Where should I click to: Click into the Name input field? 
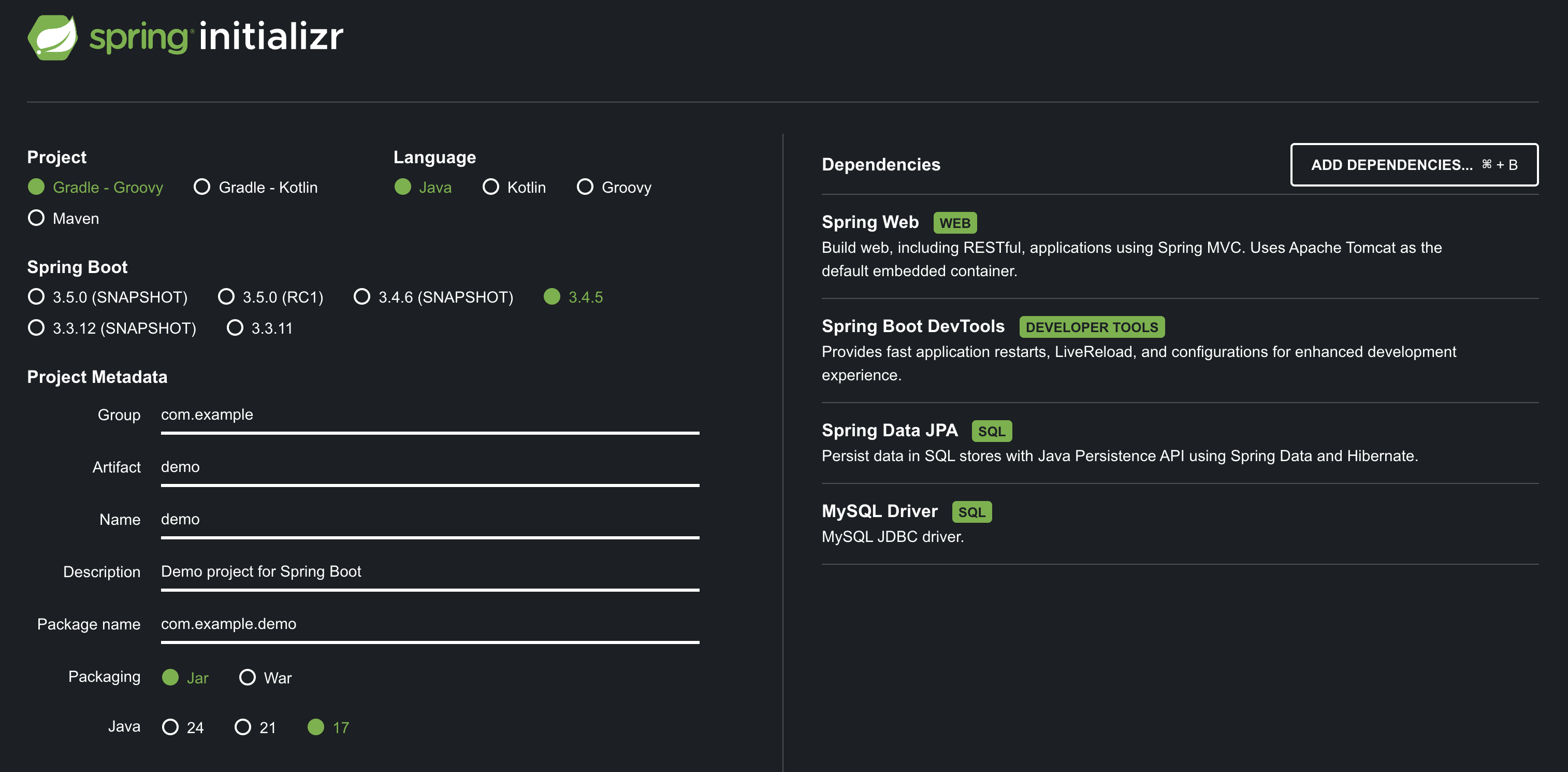tap(430, 520)
